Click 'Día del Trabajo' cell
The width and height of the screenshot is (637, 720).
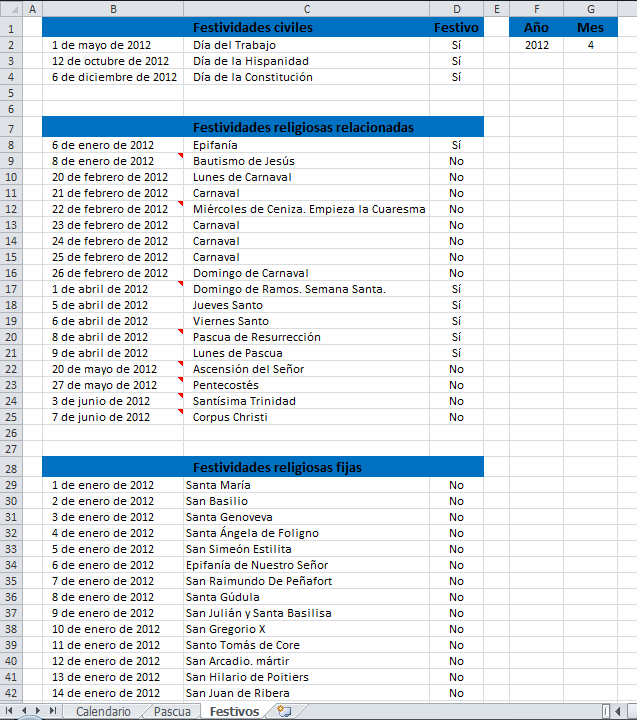coord(307,45)
